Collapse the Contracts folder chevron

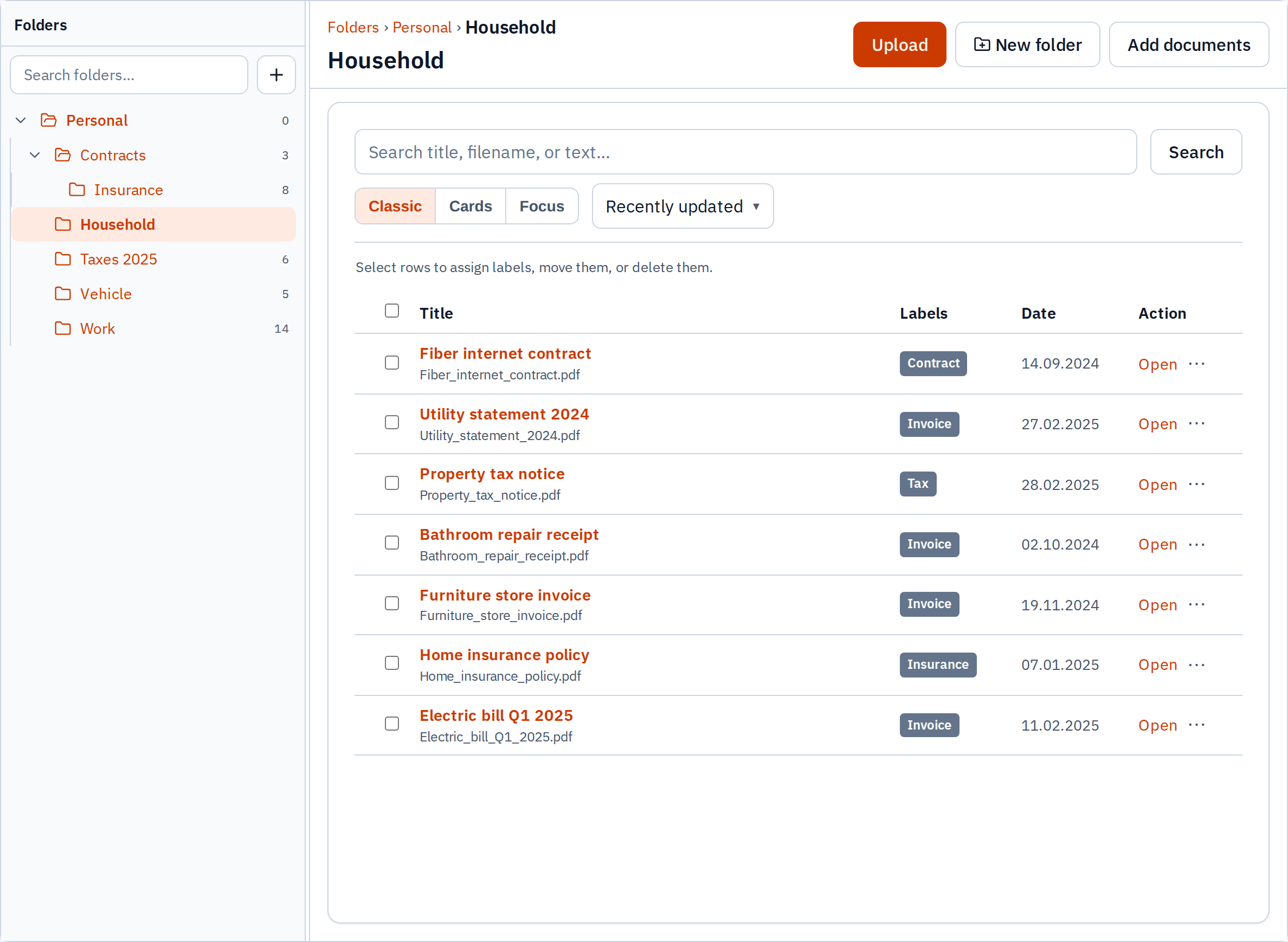pos(35,155)
